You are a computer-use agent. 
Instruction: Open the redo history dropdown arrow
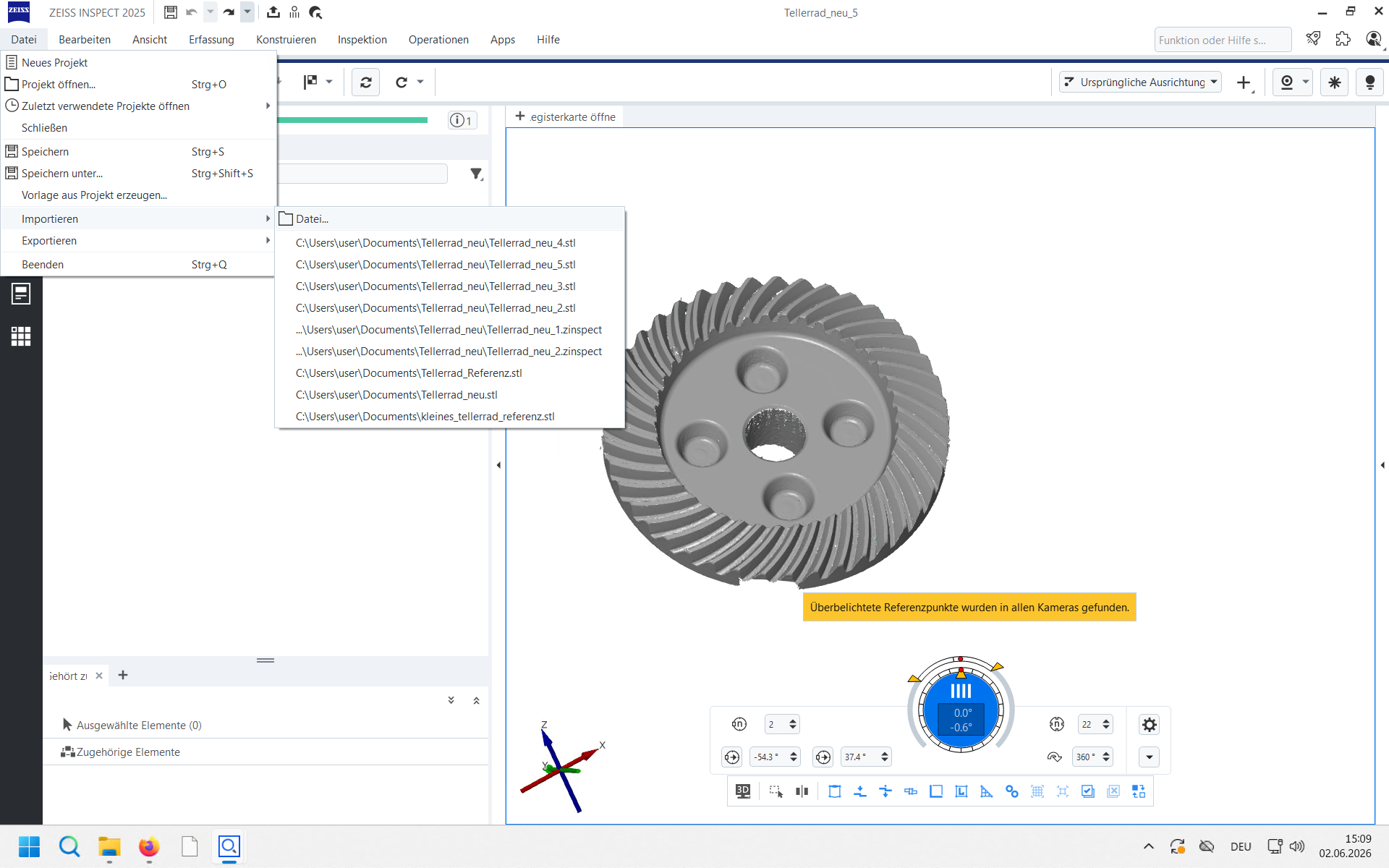(247, 12)
